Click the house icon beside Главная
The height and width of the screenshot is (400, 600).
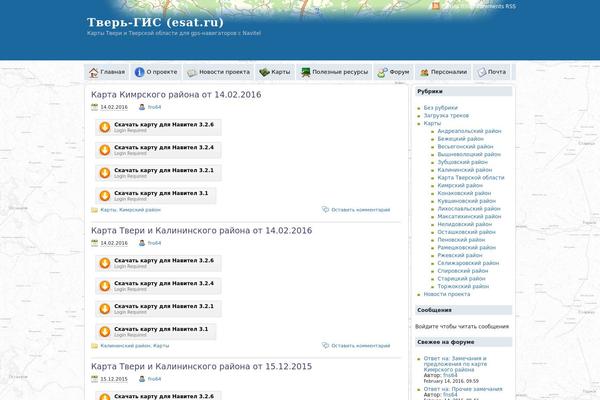tap(93, 72)
